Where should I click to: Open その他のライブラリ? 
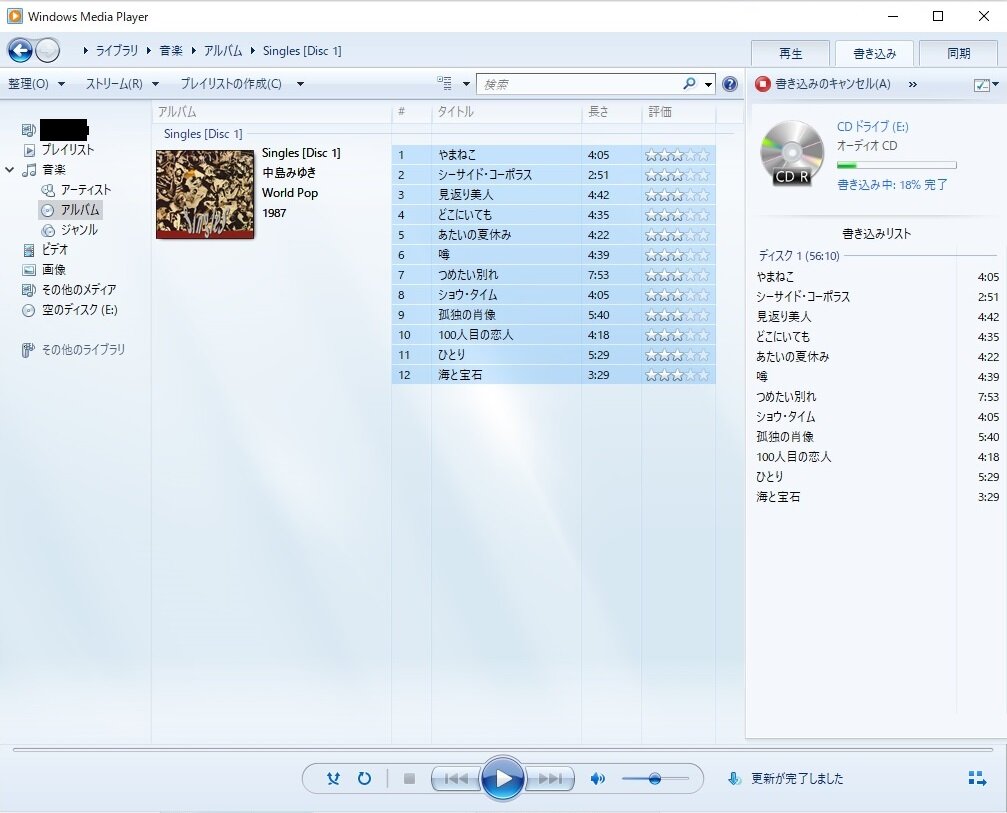tap(83, 349)
